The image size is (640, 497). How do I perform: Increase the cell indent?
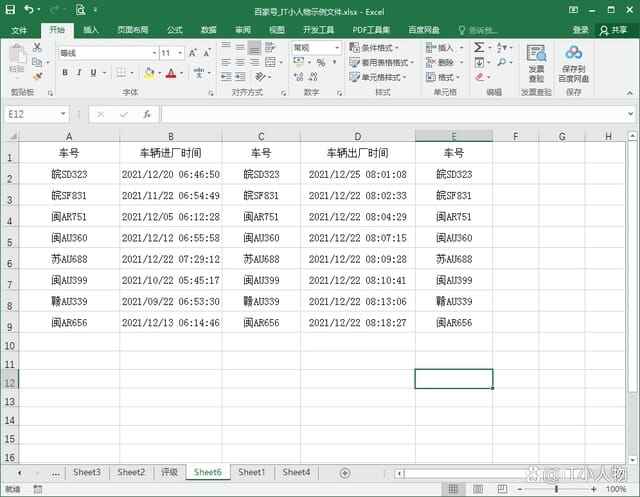point(240,77)
